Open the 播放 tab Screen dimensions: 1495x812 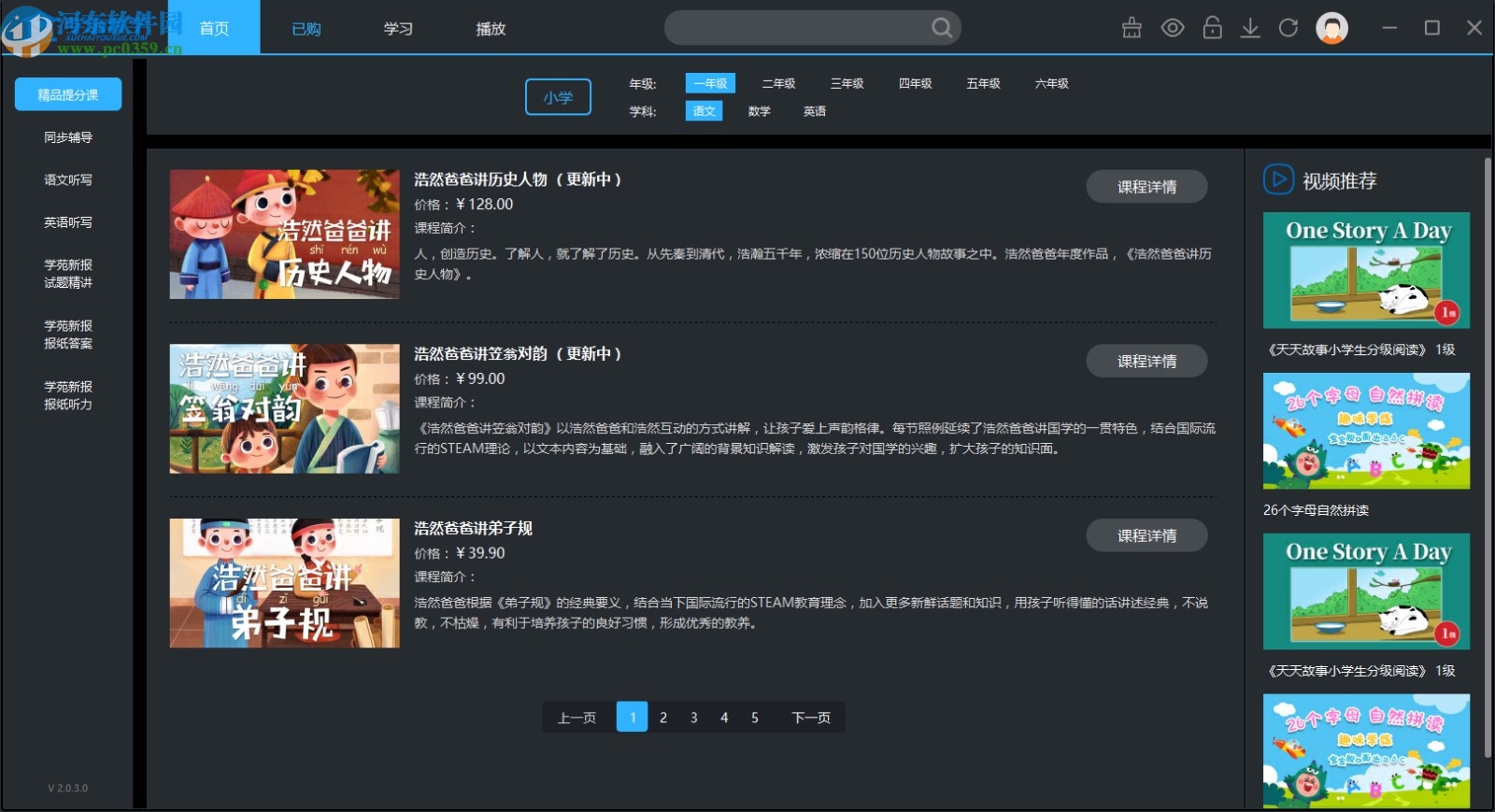point(491,28)
